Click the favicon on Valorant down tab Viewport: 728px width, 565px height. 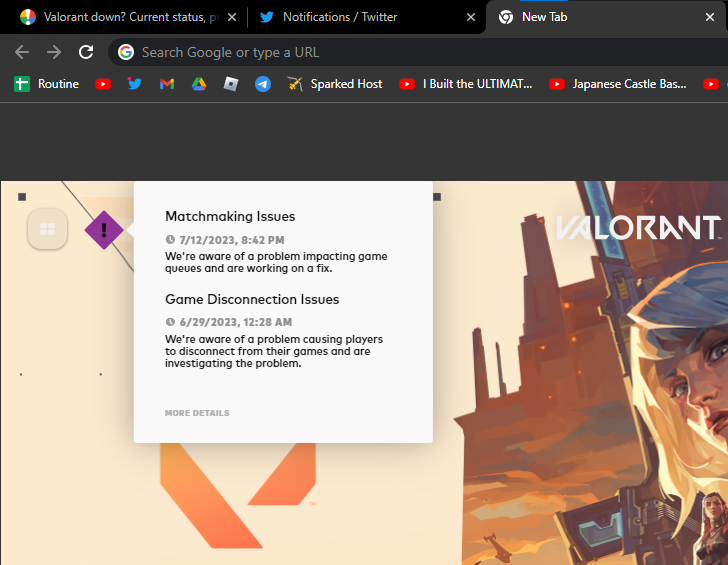tap(28, 17)
